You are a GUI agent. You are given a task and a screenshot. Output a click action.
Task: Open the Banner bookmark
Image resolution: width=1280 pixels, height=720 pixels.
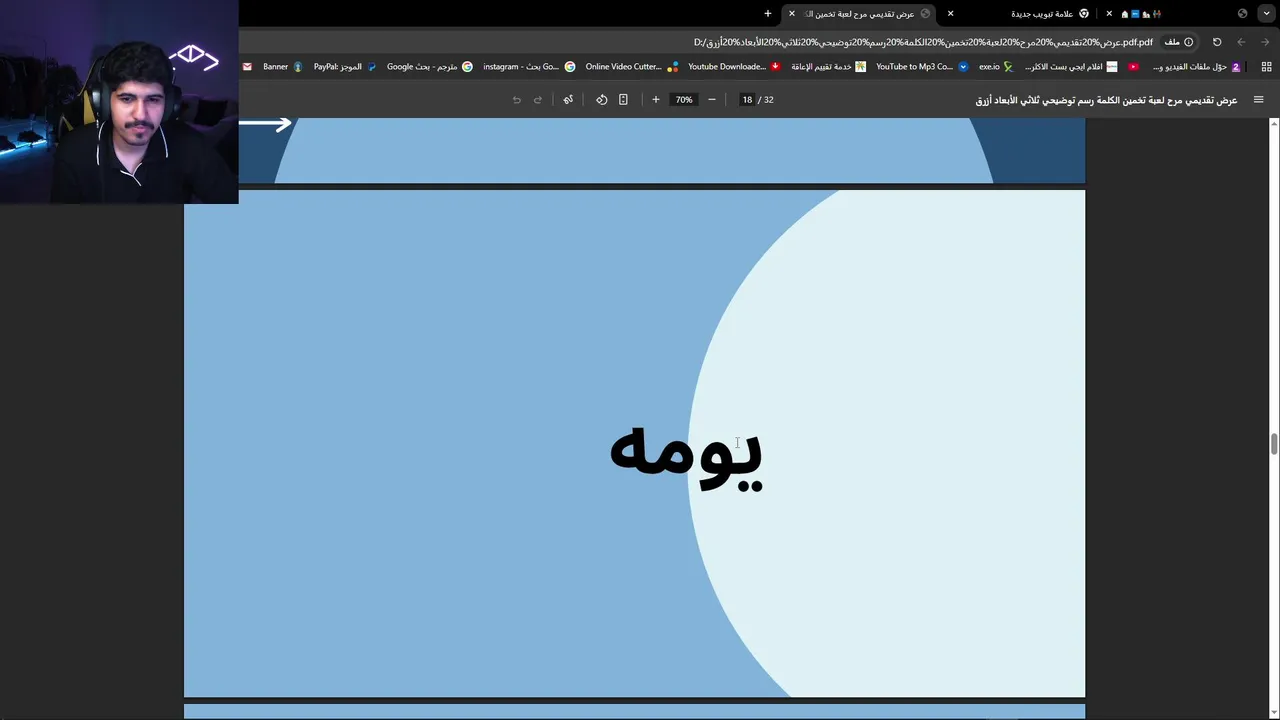pyautogui.click(x=282, y=67)
